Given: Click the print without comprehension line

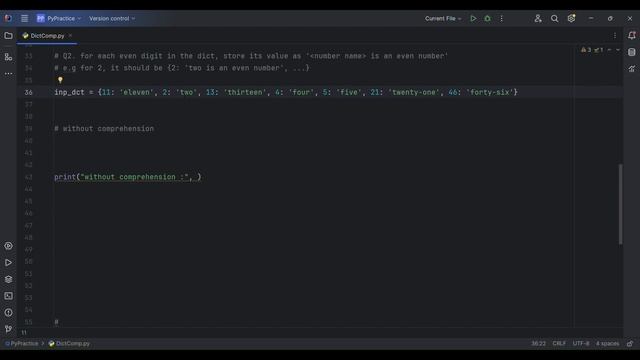Looking at the screenshot, I should point(127,177).
